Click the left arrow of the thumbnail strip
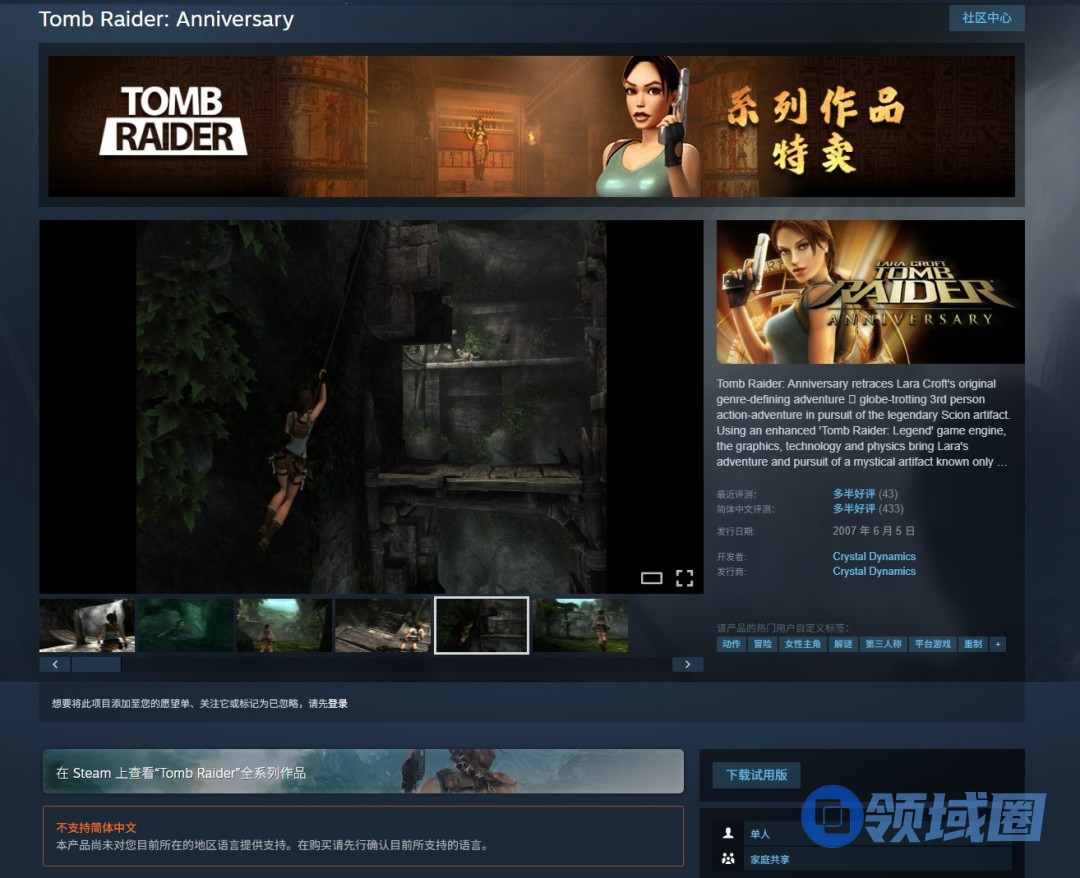1080x878 pixels. click(x=54, y=664)
